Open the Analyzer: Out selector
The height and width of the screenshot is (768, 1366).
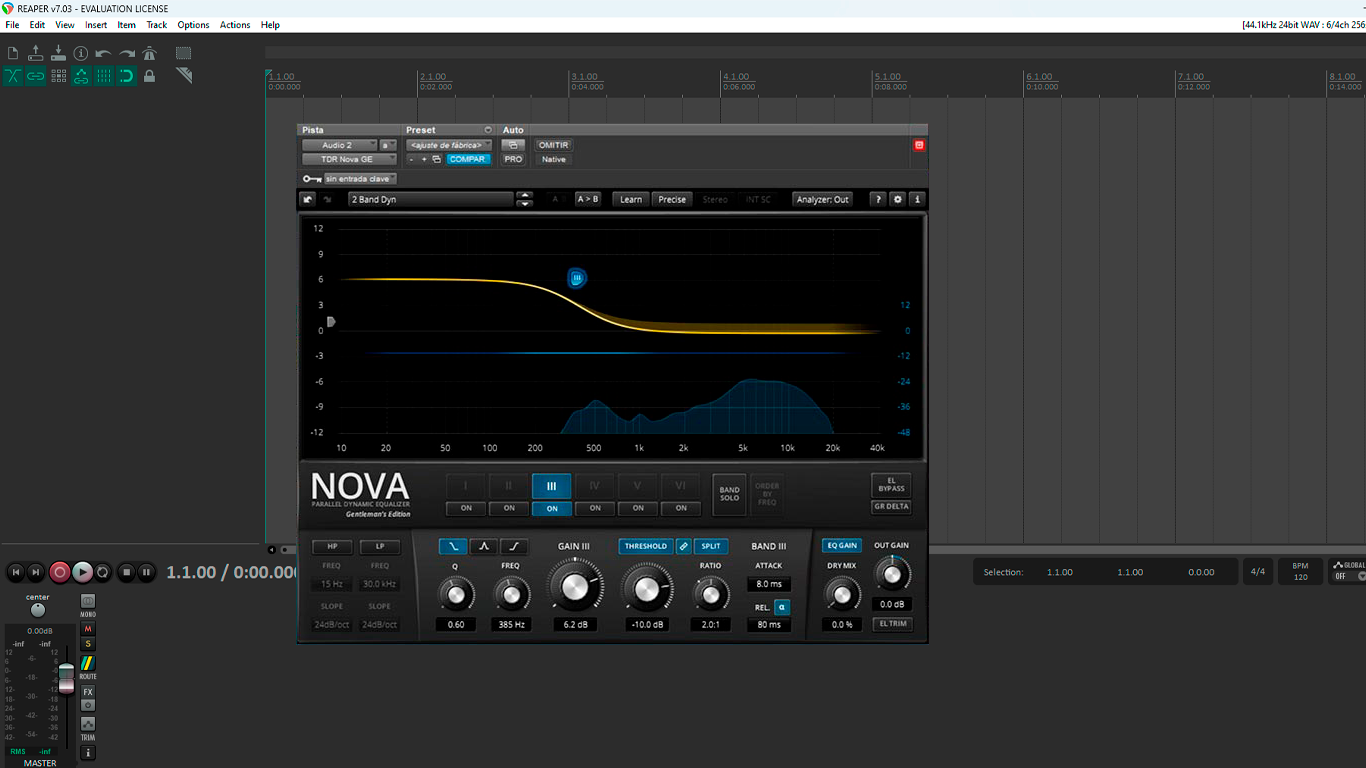coord(823,199)
